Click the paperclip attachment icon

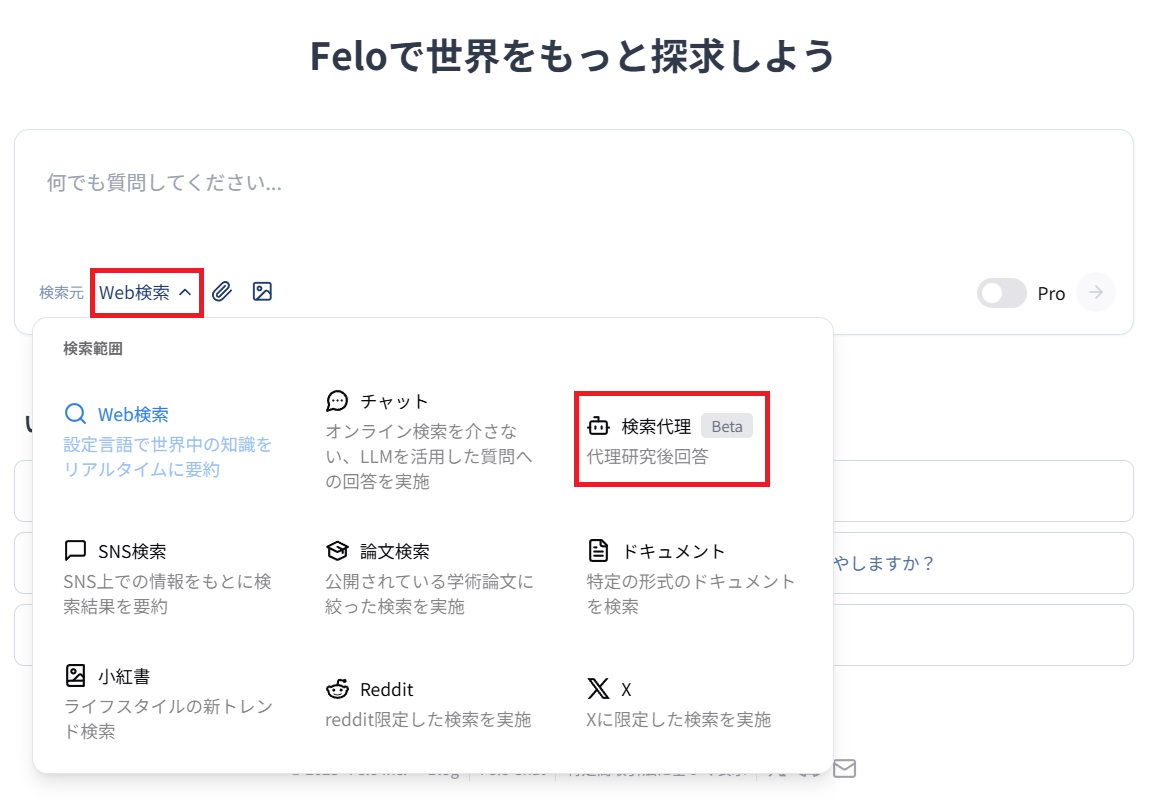click(x=221, y=291)
